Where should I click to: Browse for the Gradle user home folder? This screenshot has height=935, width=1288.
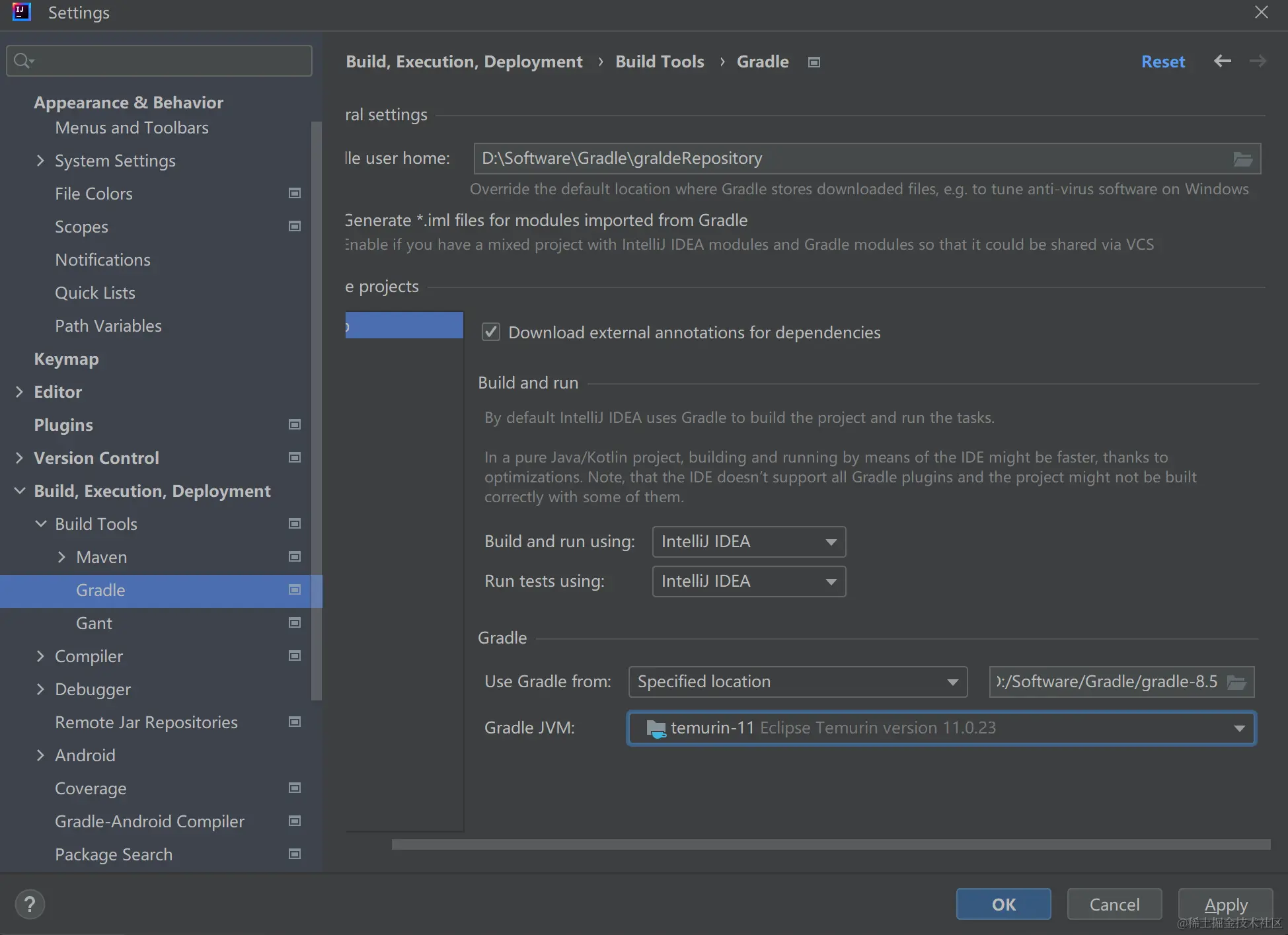pyautogui.click(x=1242, y=159)
